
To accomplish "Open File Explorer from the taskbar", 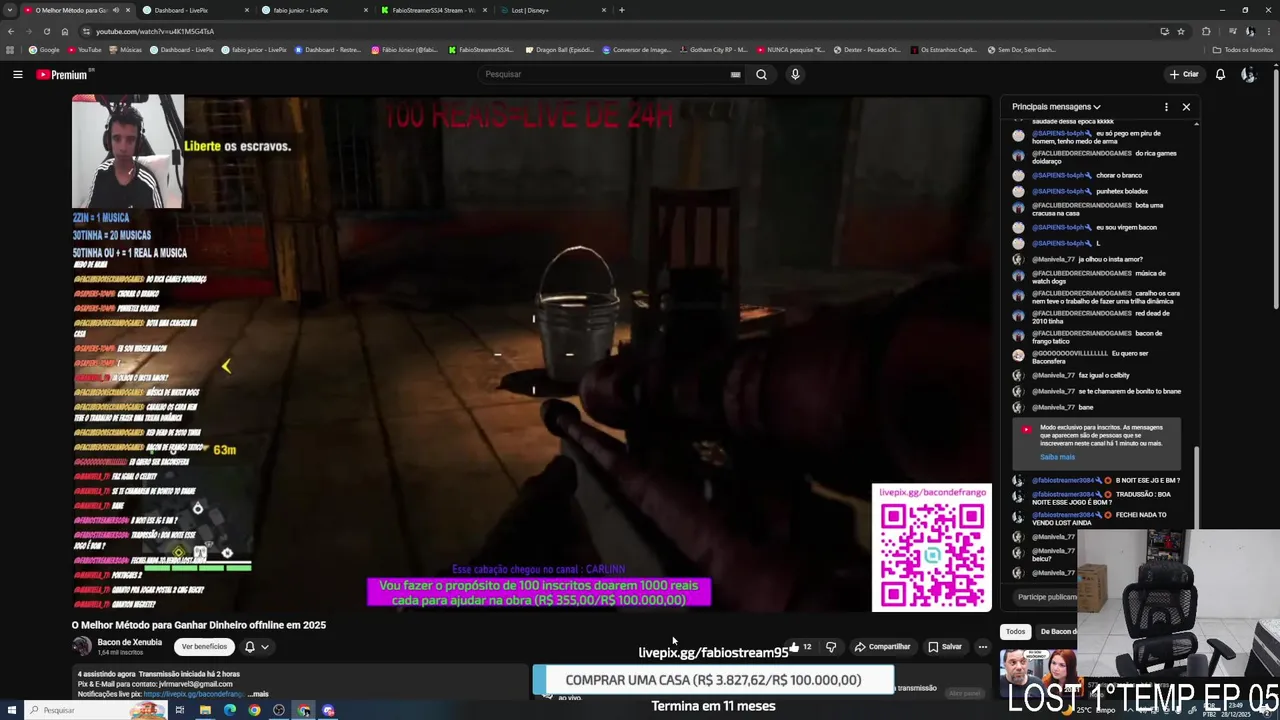I will (x=205, y=710).
